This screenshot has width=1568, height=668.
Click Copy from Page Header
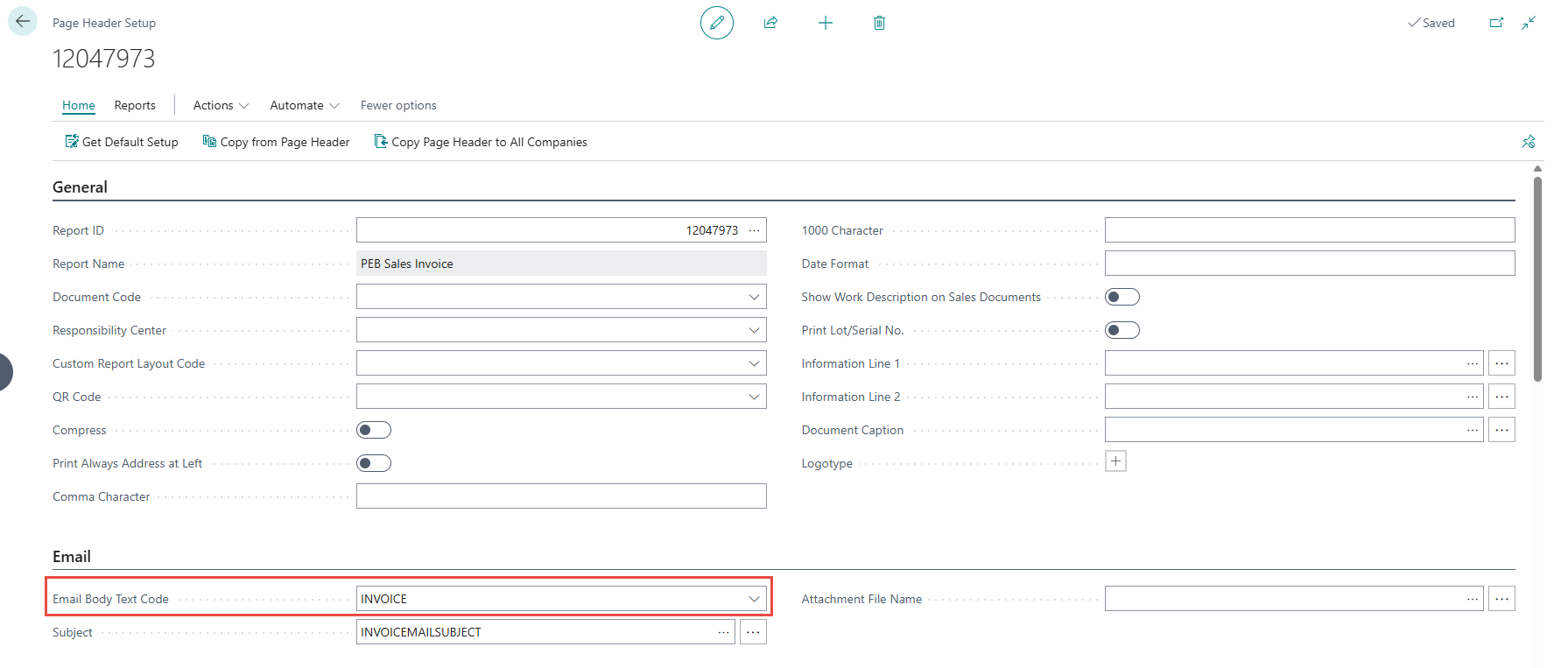point(277,142)
